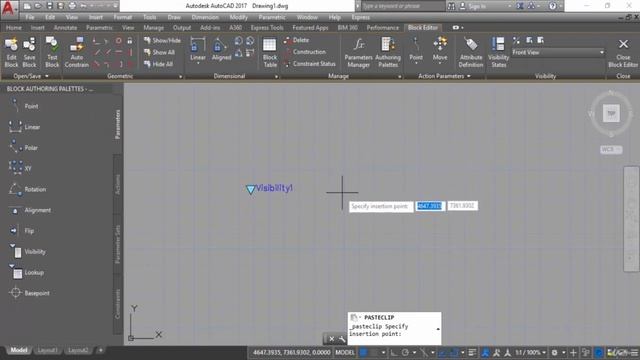Select the Aligned dimensional constraint
640x360 pixels.
pos(221,49)
